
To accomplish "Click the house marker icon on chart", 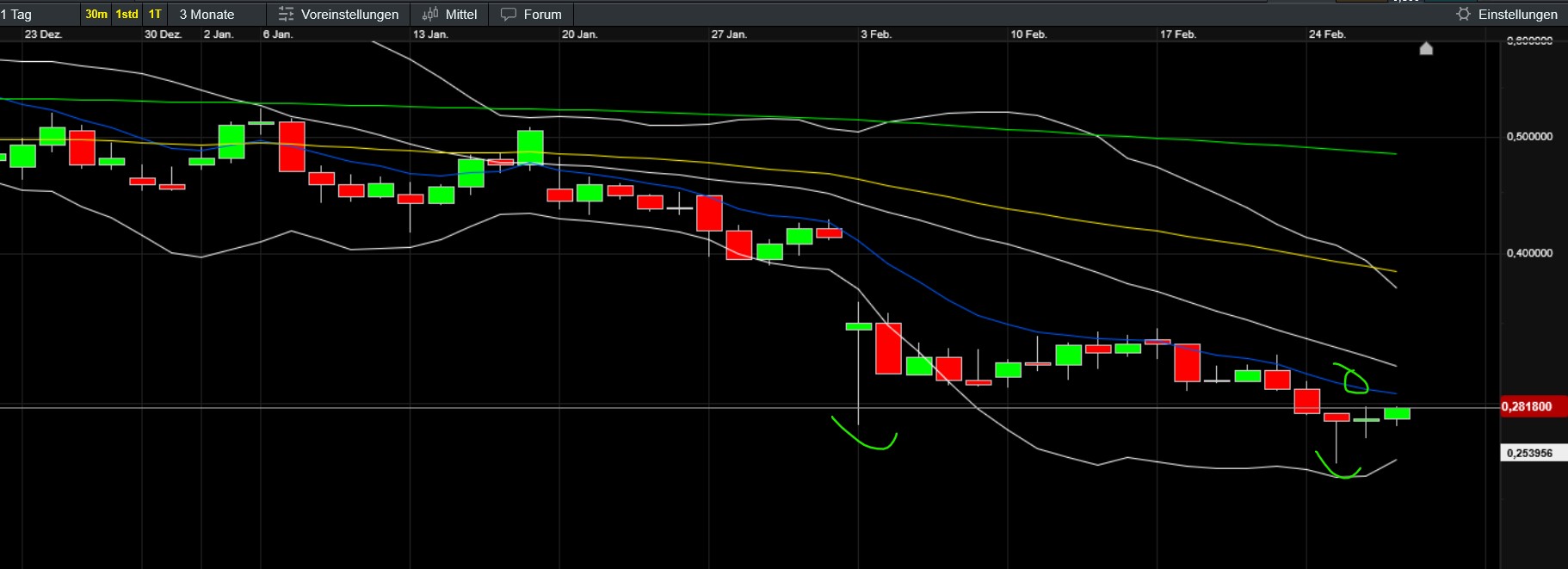I will click(x=1426, y=48).
